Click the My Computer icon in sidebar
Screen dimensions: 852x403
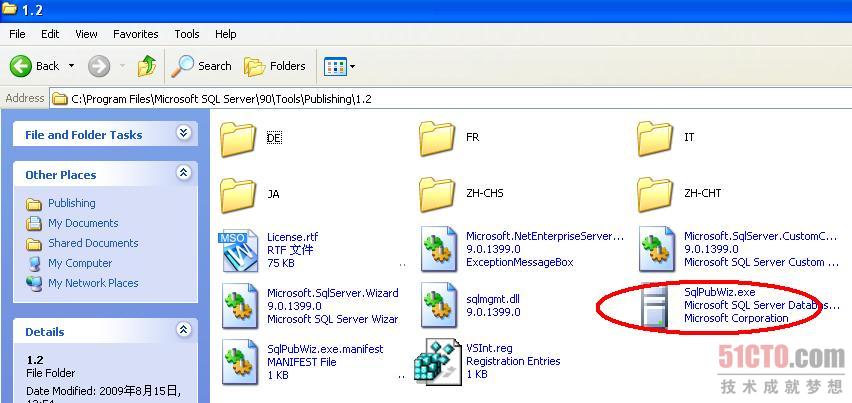[x=34, y=264]
